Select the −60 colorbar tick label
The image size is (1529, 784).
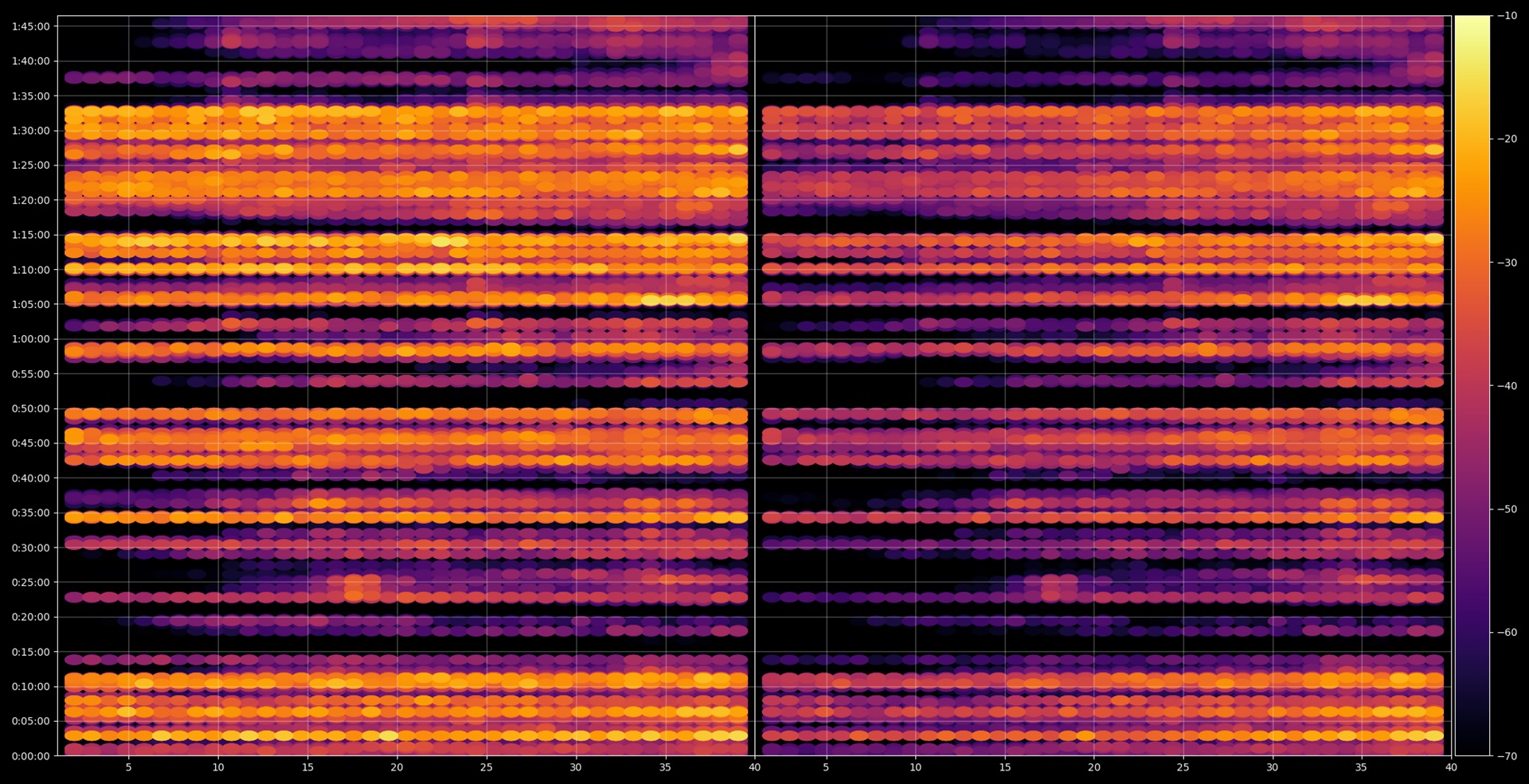tap(1507, 633)
